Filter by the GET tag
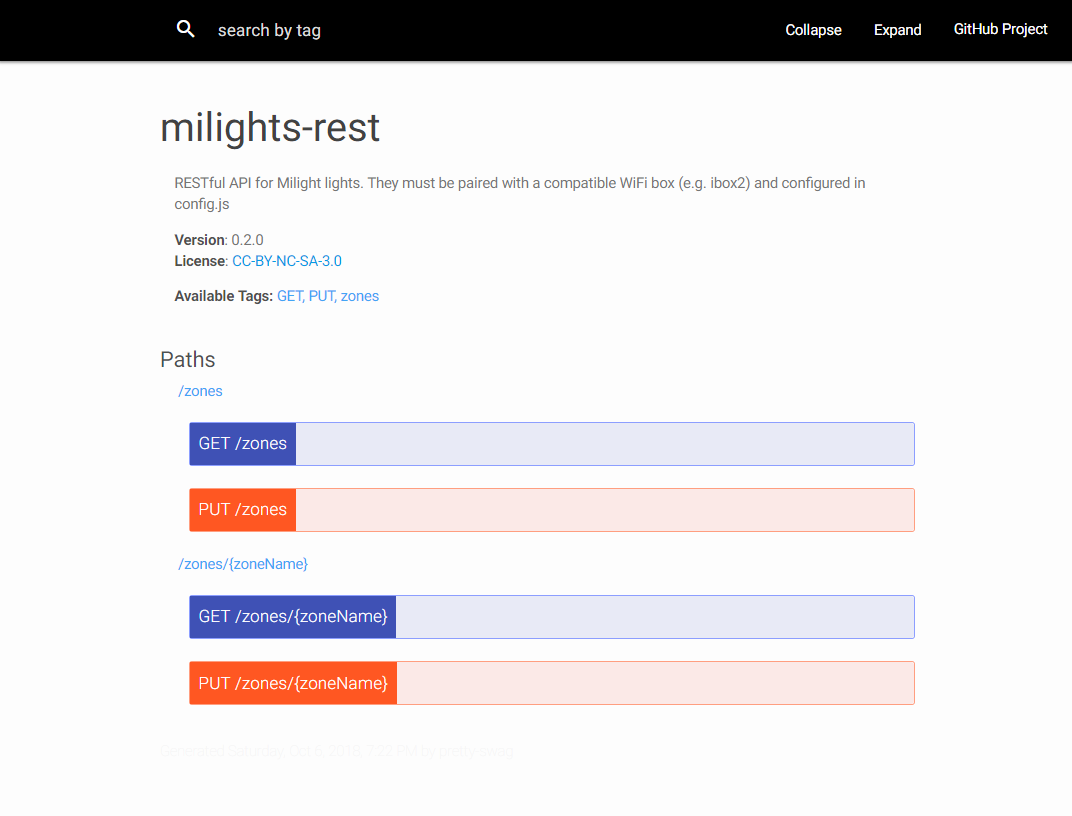The width and height of the screenshot is (1072, 816). tap(290, 296)
